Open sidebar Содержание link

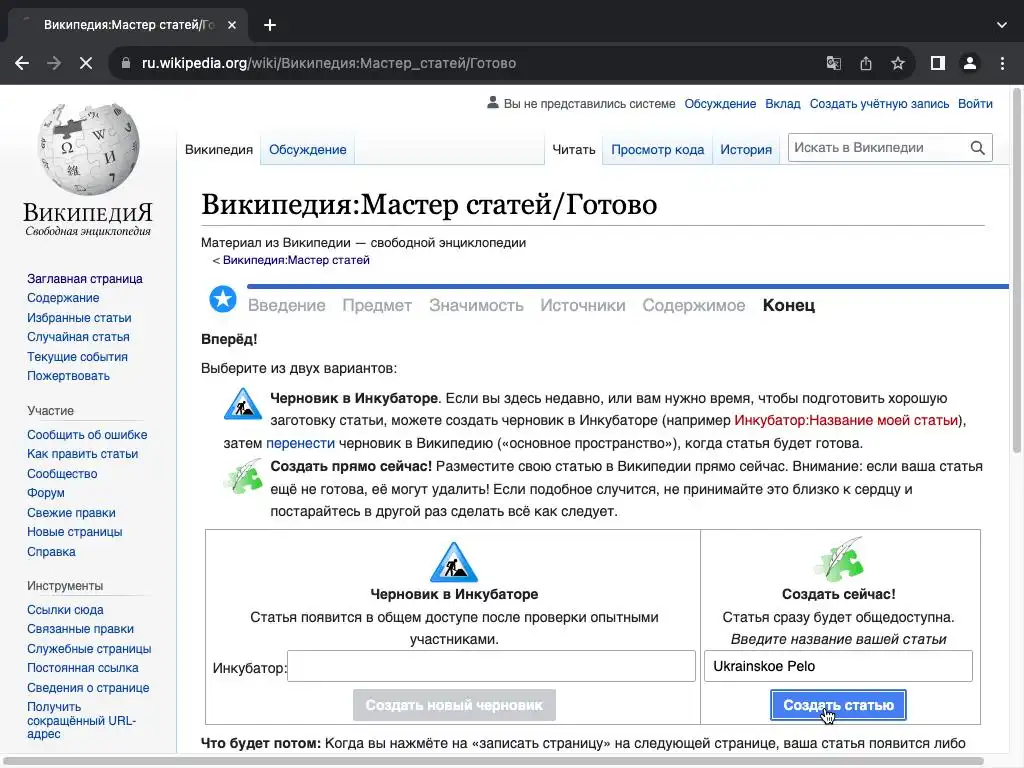(63, 298)
